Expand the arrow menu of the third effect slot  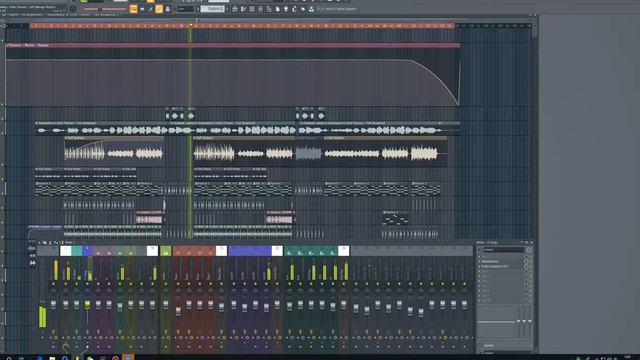coord(479,266)
